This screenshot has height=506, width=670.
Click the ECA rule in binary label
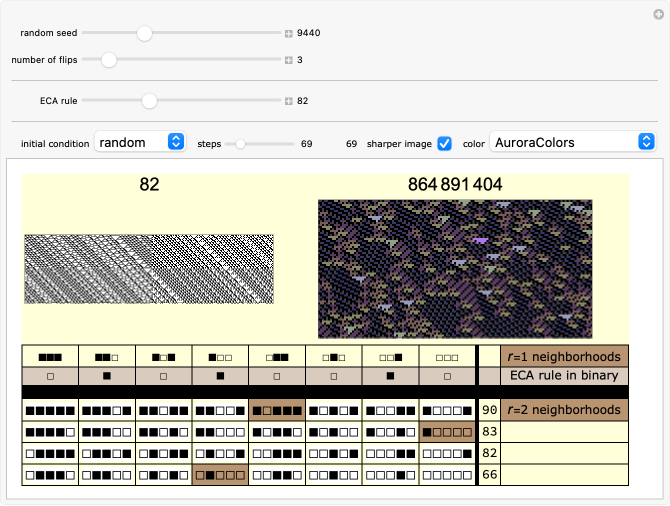click(x=564, y=376)
